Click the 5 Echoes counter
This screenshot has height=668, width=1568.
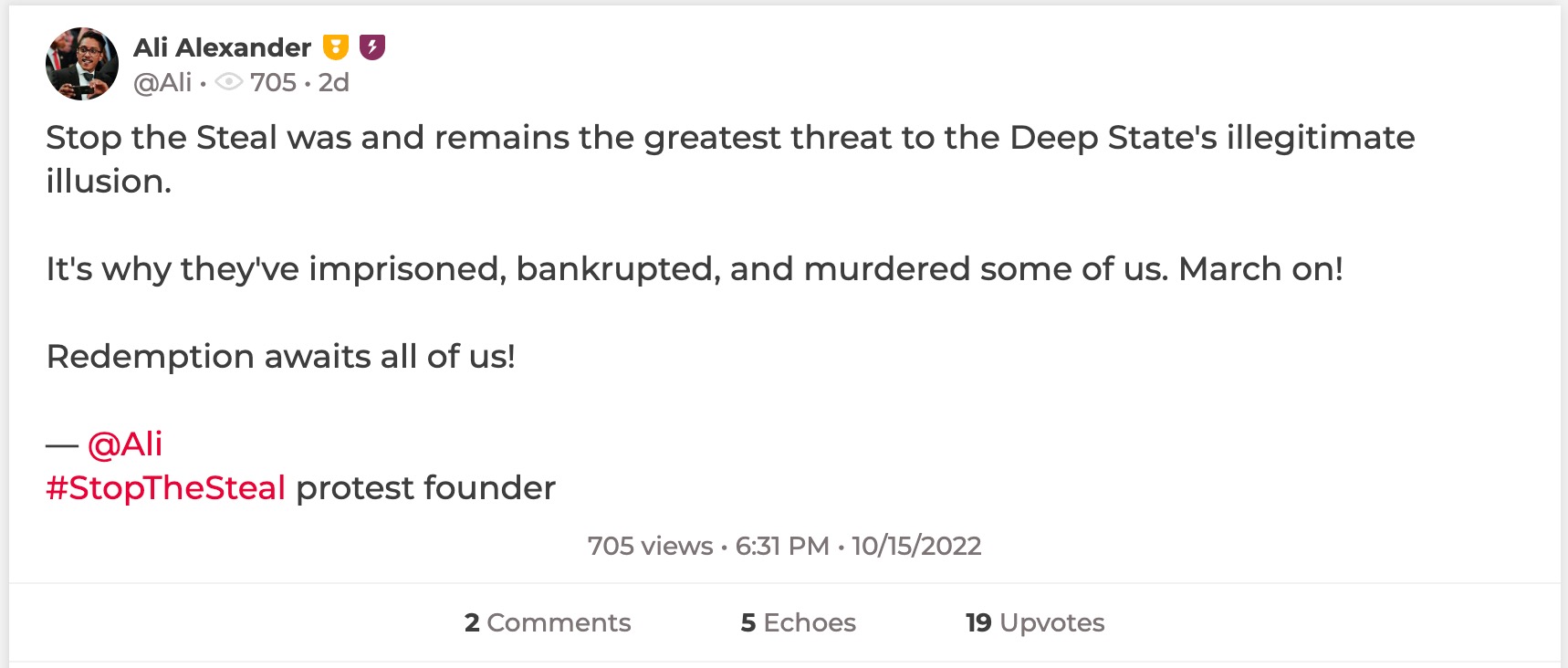[x=797, y=622]
